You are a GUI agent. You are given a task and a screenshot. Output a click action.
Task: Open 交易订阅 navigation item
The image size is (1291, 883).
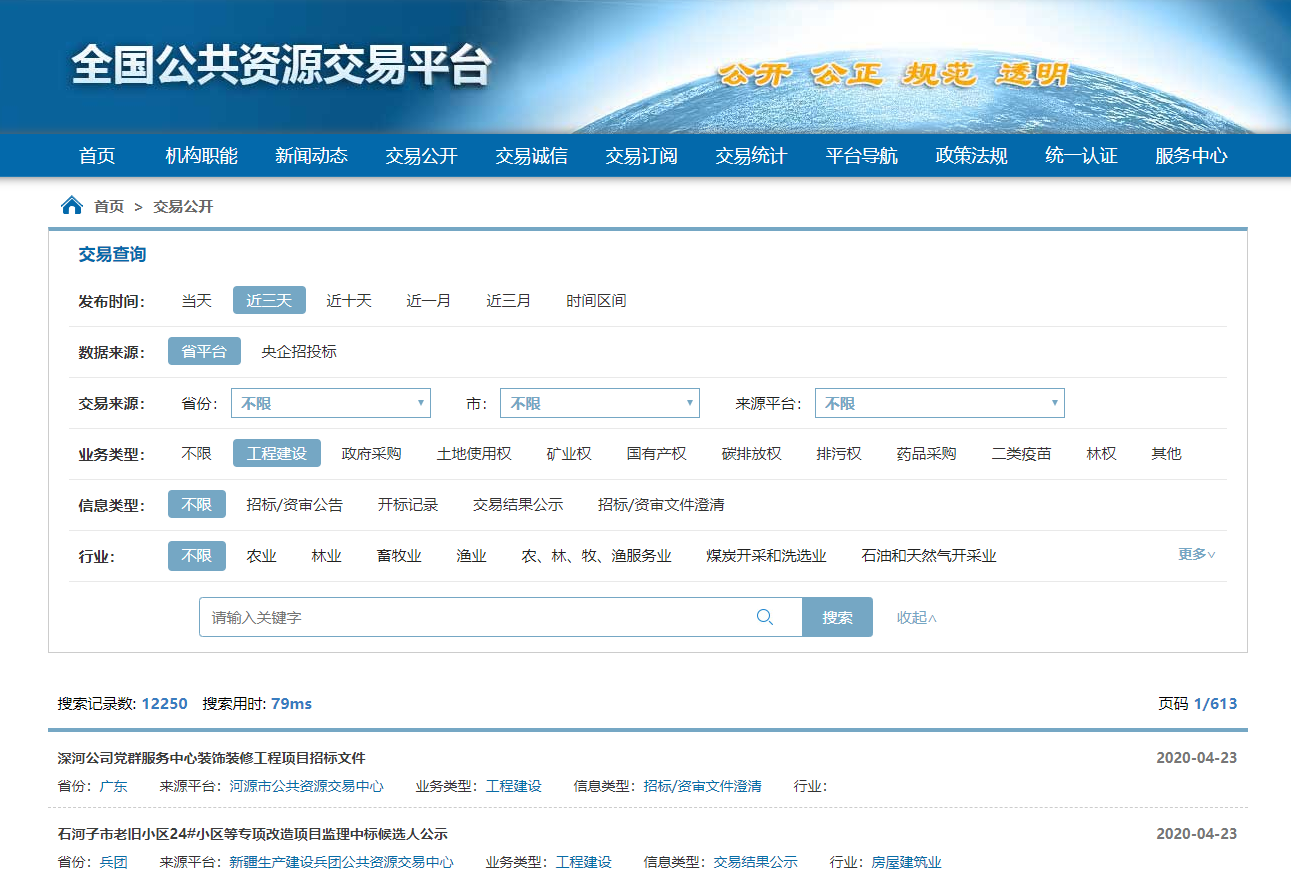click(642, 156)
